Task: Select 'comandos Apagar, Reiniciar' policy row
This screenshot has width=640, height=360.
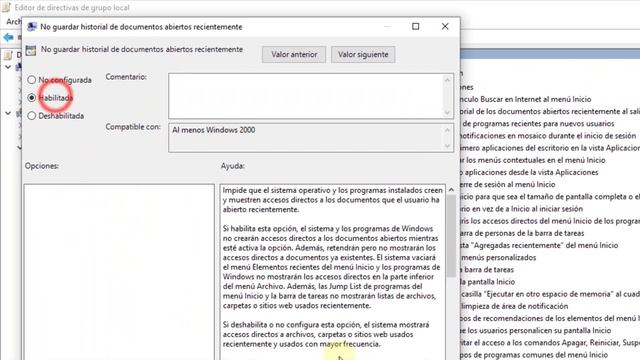Action: point(550,343)
